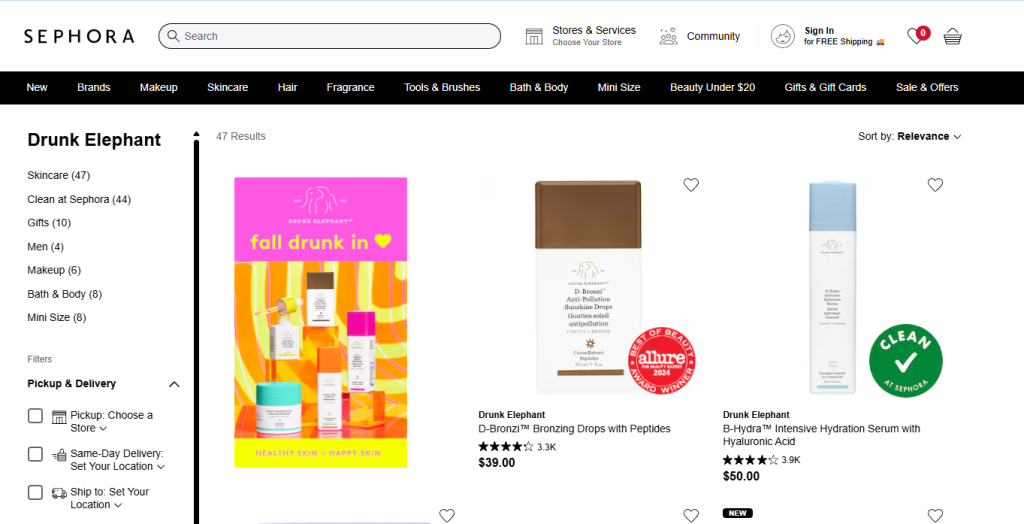Click the D-Bronzi star rating
The height and width of the screenshot is (524, 1024).
505,447
